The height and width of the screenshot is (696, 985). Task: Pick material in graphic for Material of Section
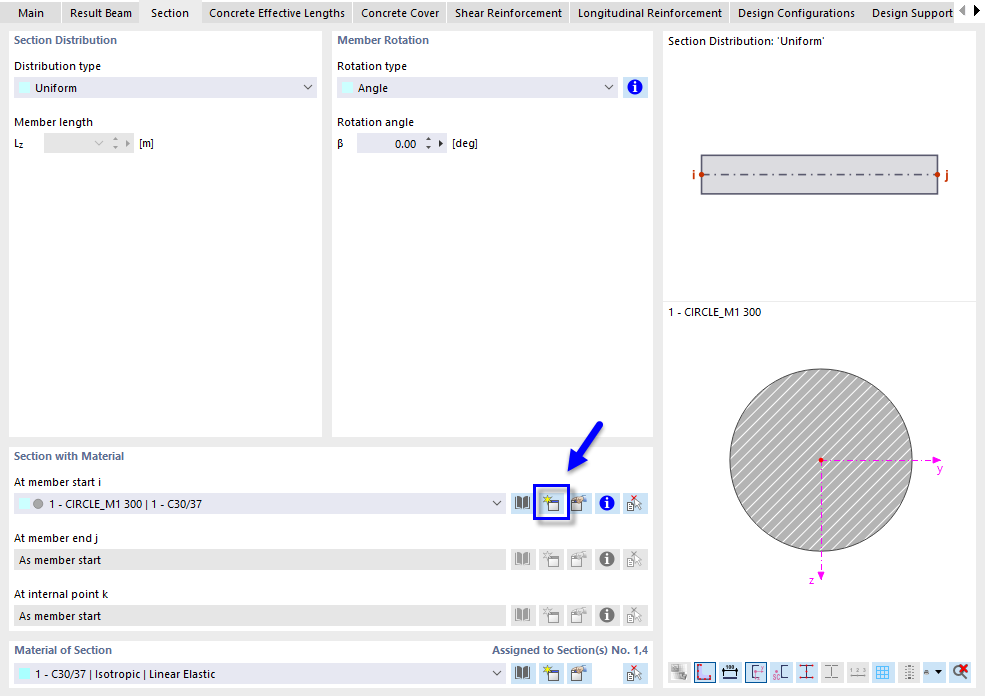(x=635, y=673)
